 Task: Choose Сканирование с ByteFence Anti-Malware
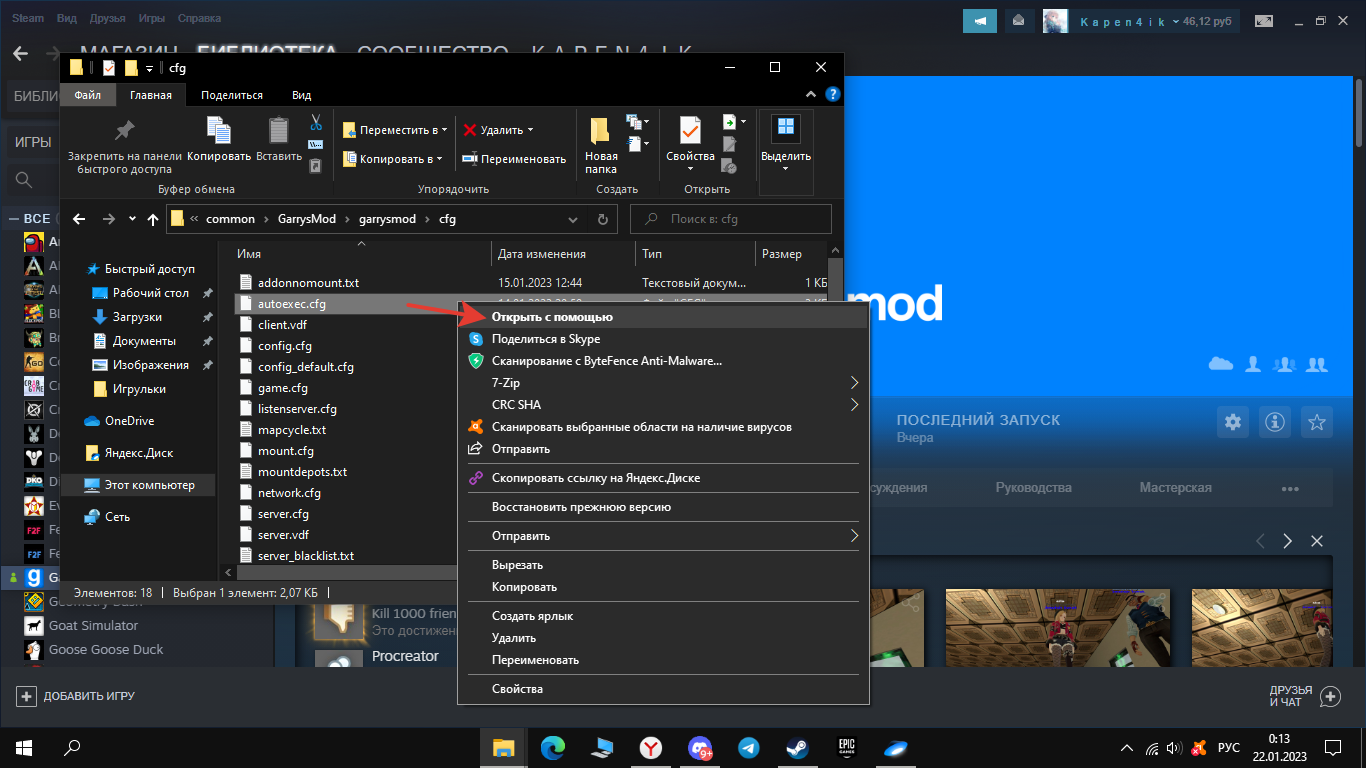[x=663, y=361]
